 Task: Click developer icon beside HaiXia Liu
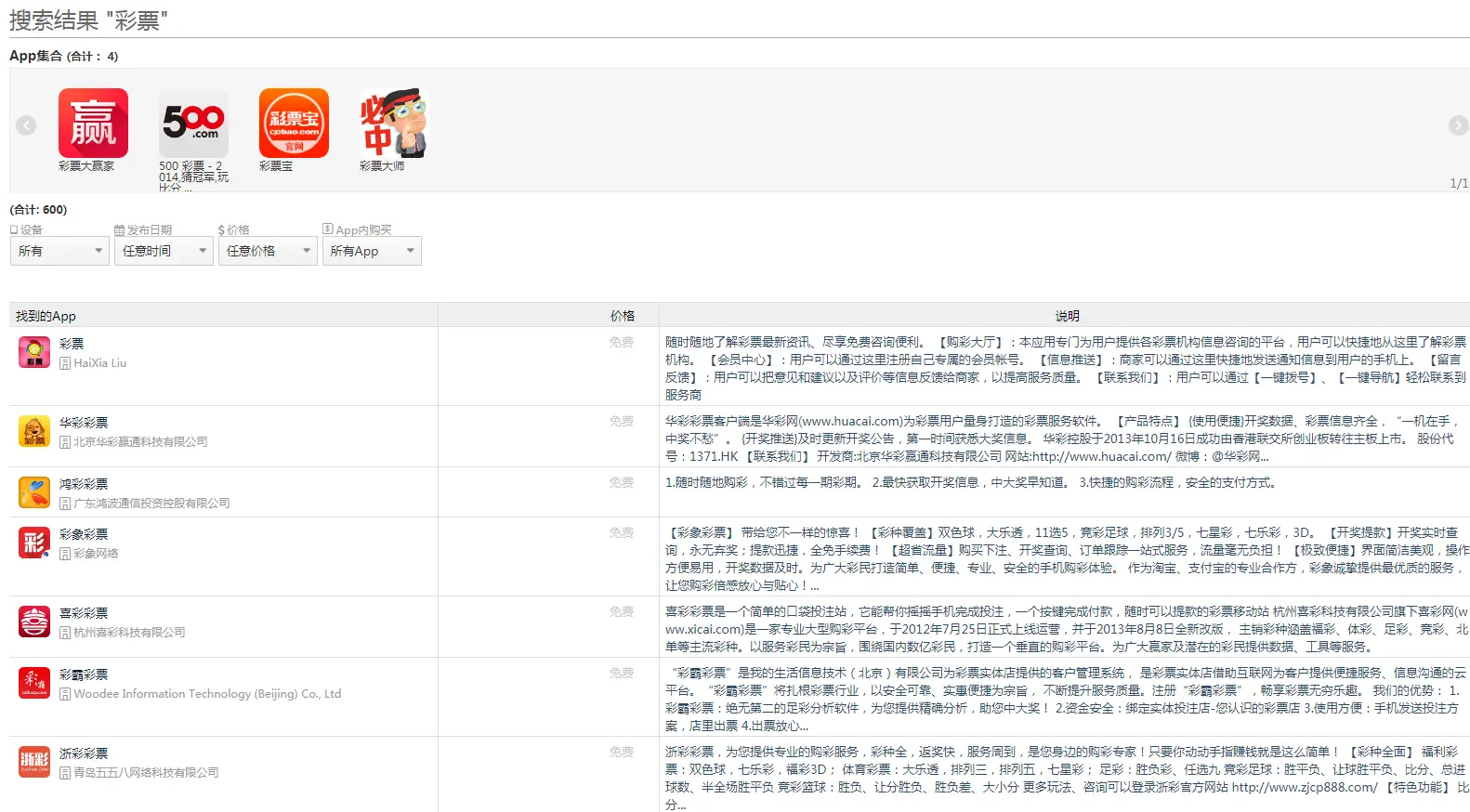tap(65, 363)
